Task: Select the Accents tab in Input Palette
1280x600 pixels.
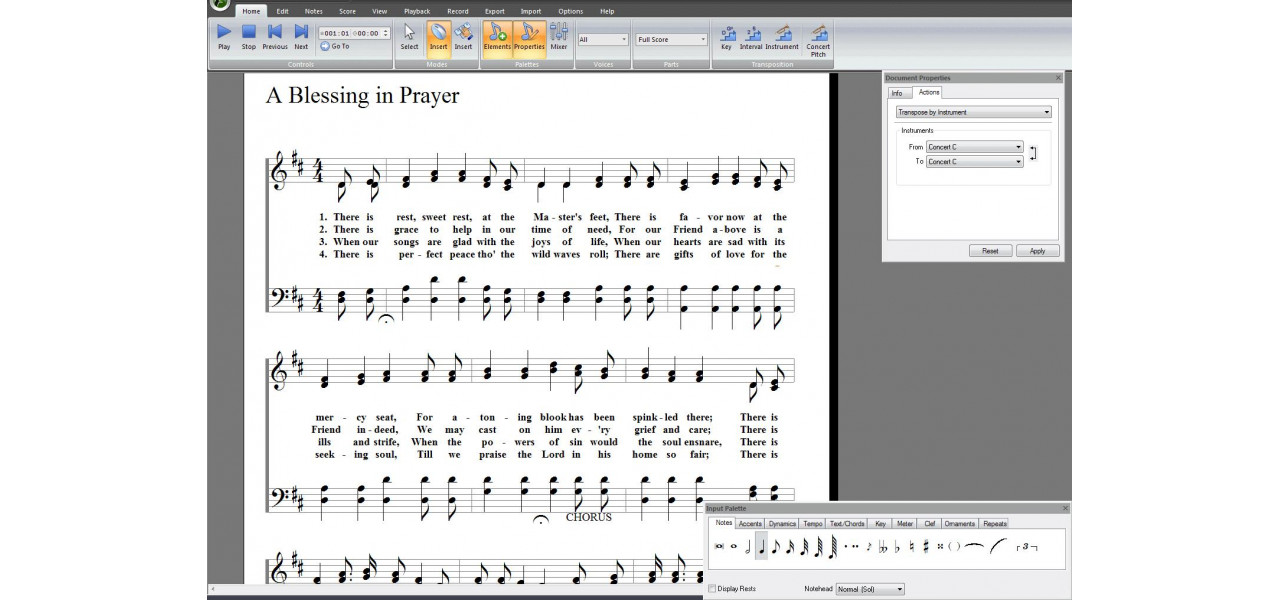Action: click(750, 523)
